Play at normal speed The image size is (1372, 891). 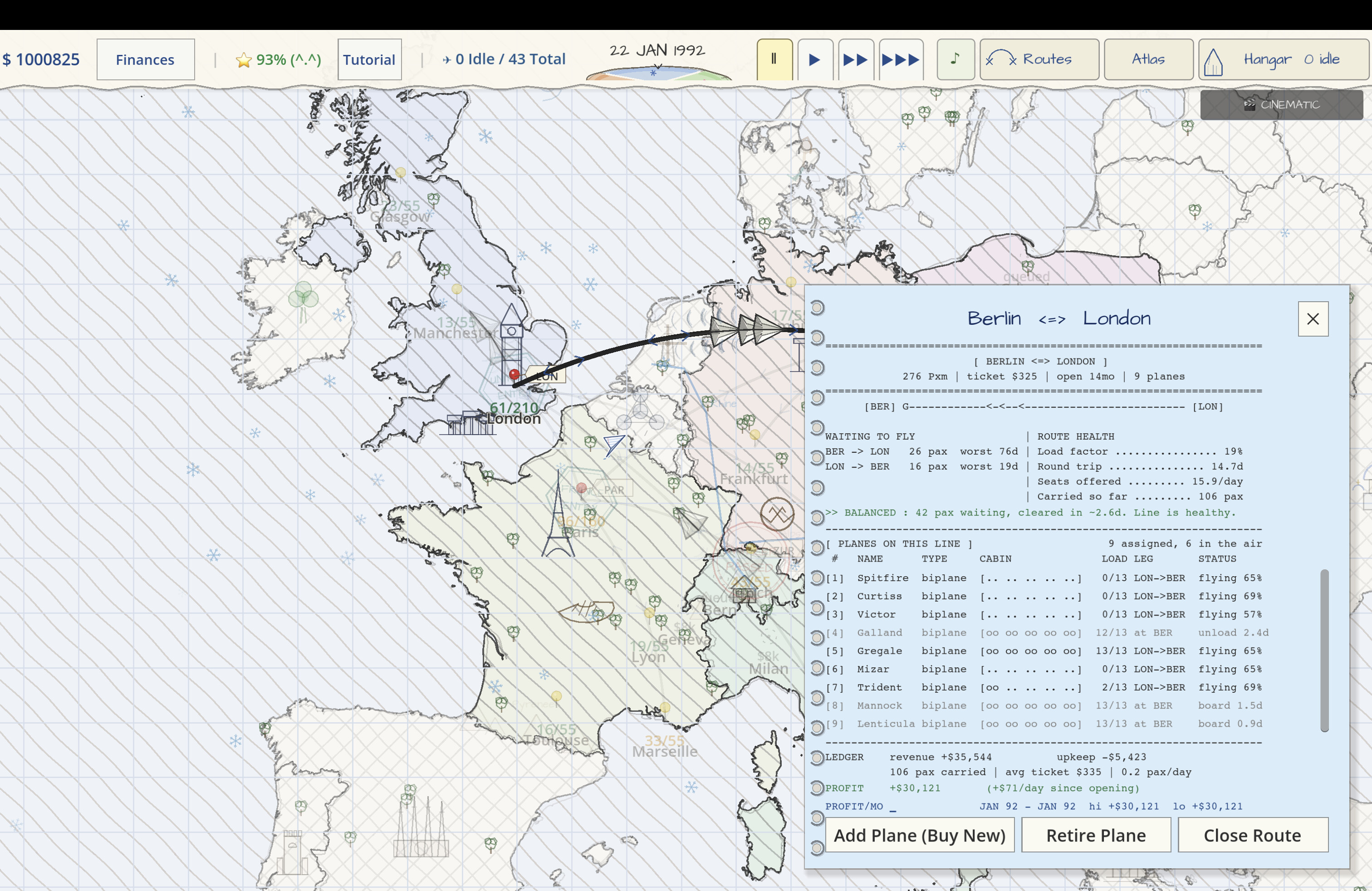814,59
